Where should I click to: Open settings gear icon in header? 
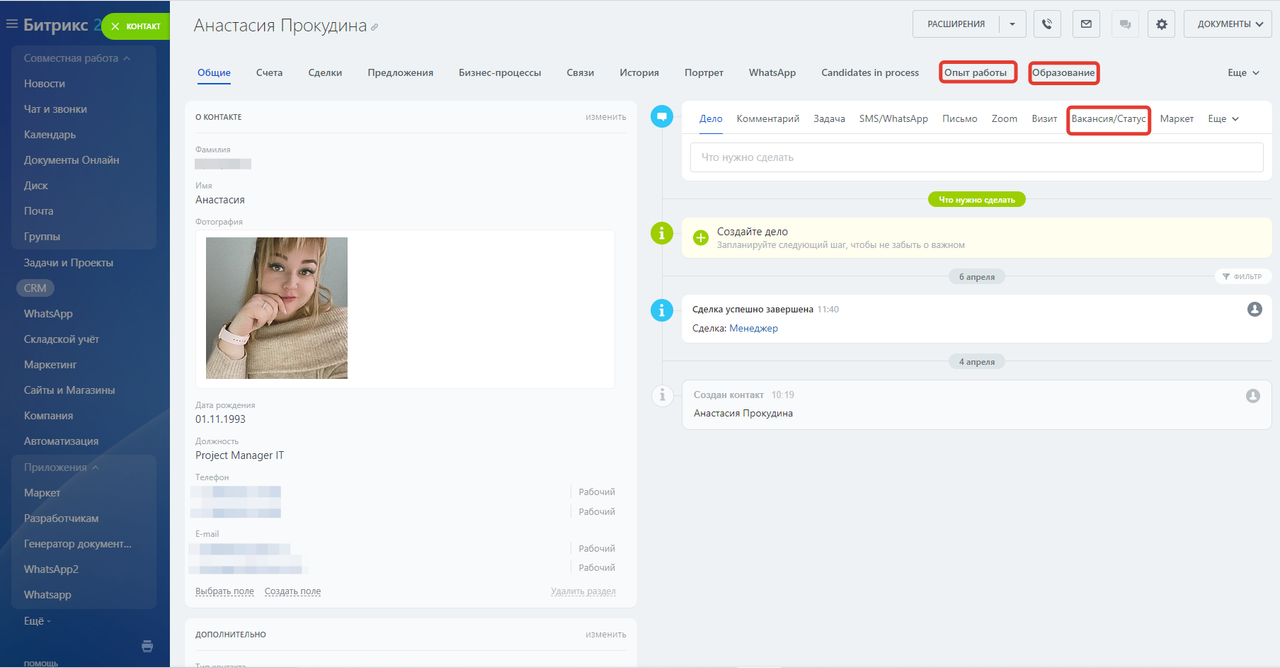[x=1162, y=24]
